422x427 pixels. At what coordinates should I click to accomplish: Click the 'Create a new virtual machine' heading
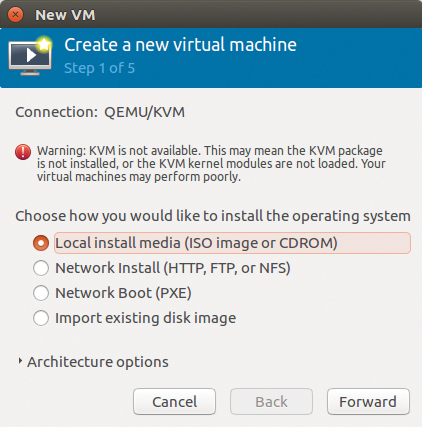tap(180, 45)
